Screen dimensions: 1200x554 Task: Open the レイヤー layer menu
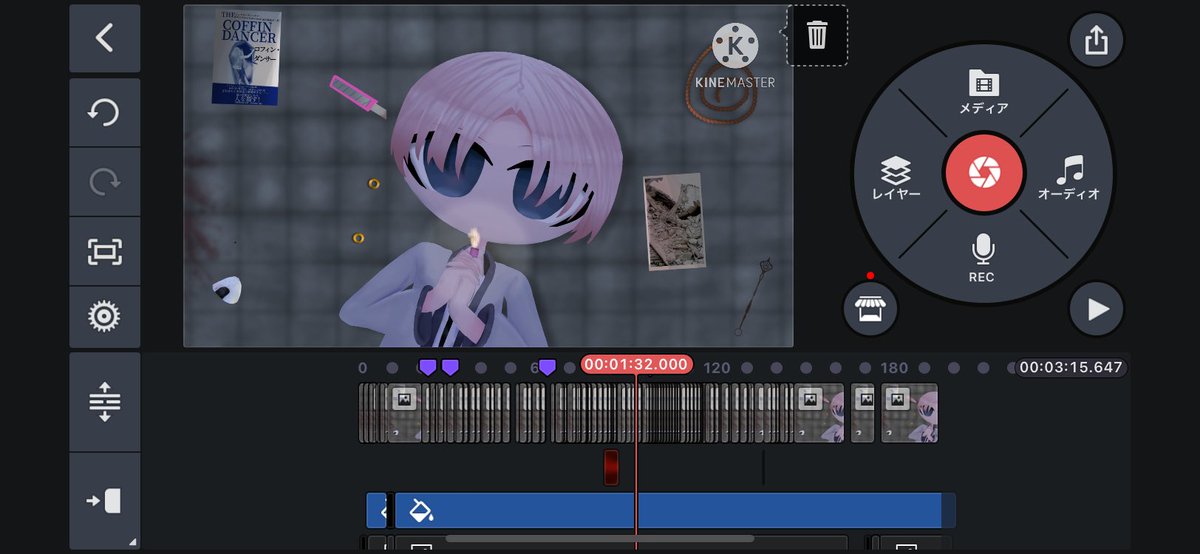895,180
